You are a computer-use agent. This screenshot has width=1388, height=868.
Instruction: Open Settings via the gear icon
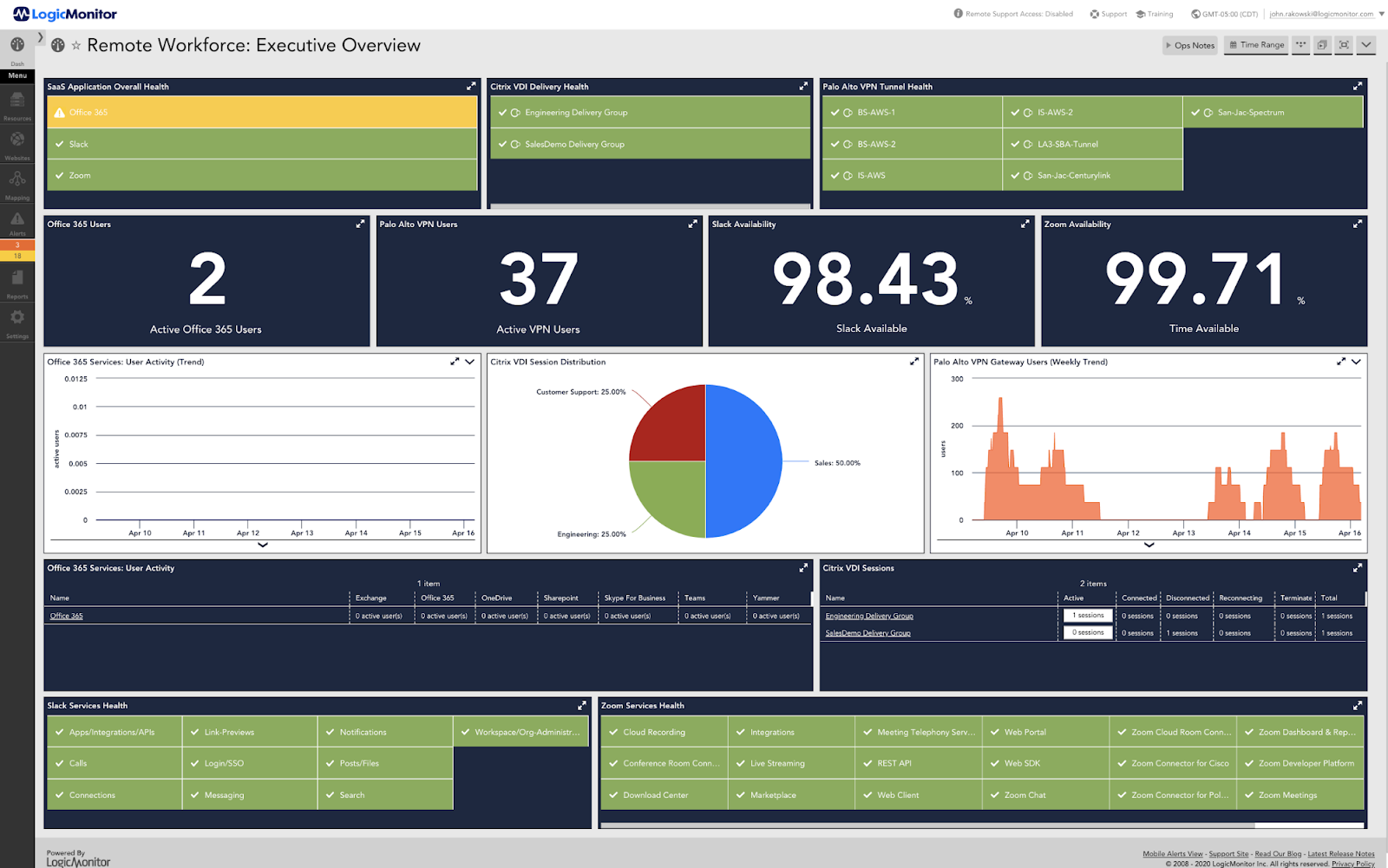point(17,318)
